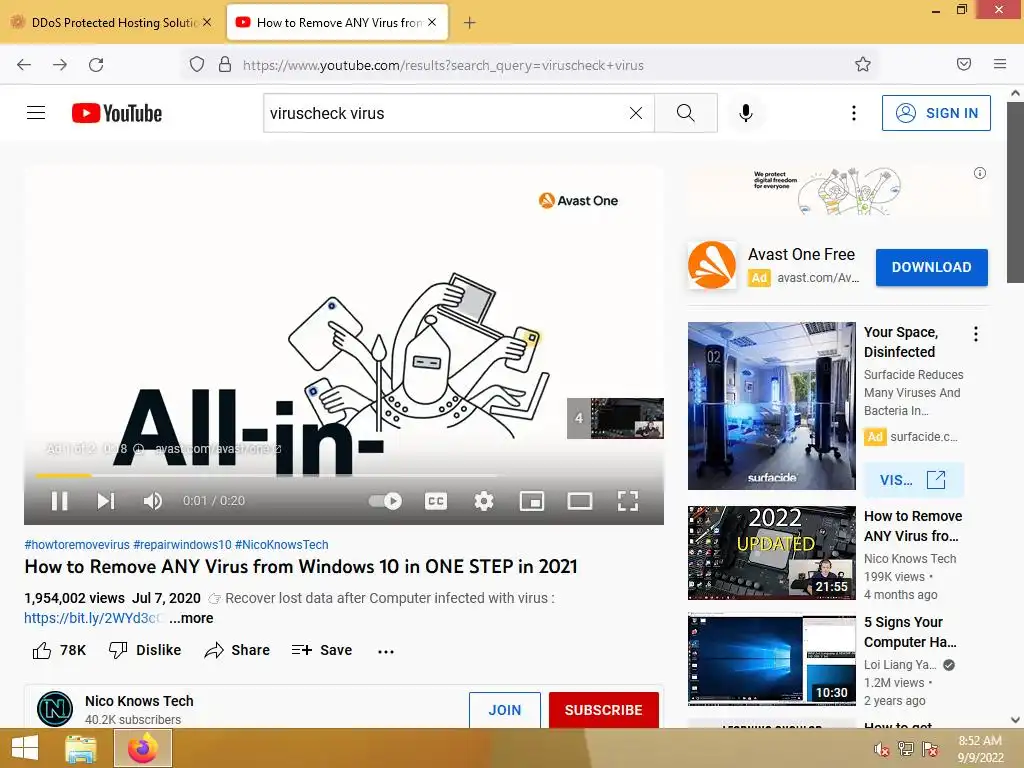Image resolution: width=1024 pixels, height=768 pixels.
Task: Click the JOIN button
Action: coord(505,710)
